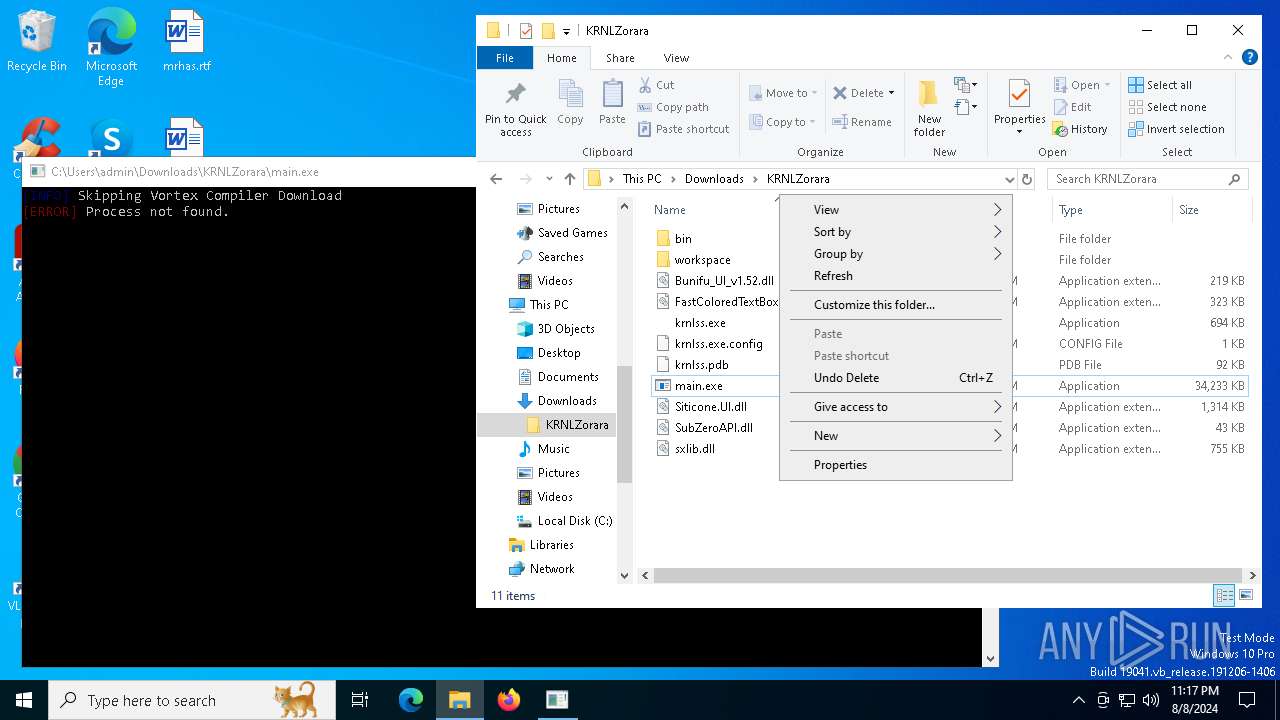1280x720 pixels.
Task: Click Edit in the Open group
Action: point(1072,107)
